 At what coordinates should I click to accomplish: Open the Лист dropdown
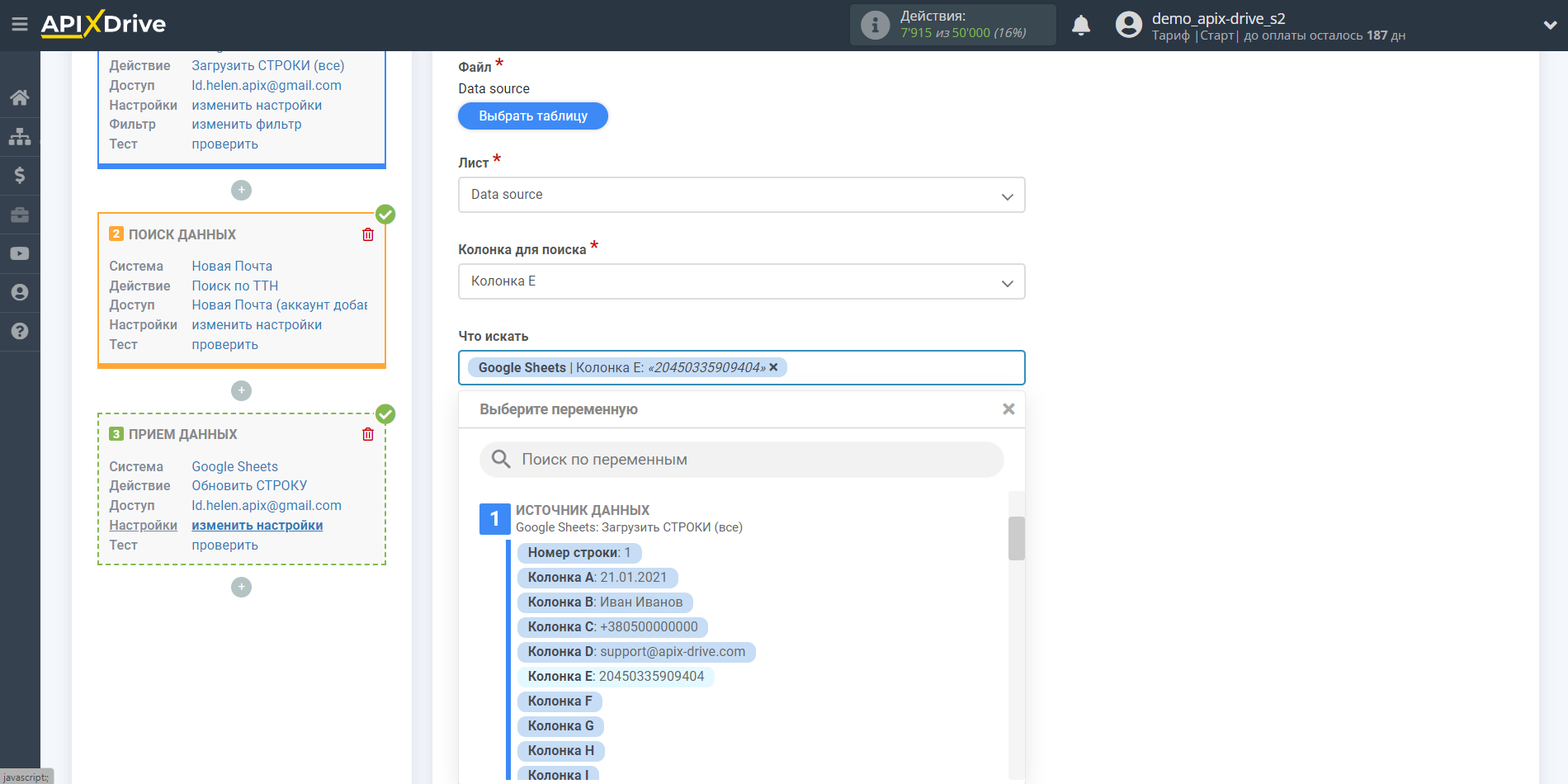point(741,195)
